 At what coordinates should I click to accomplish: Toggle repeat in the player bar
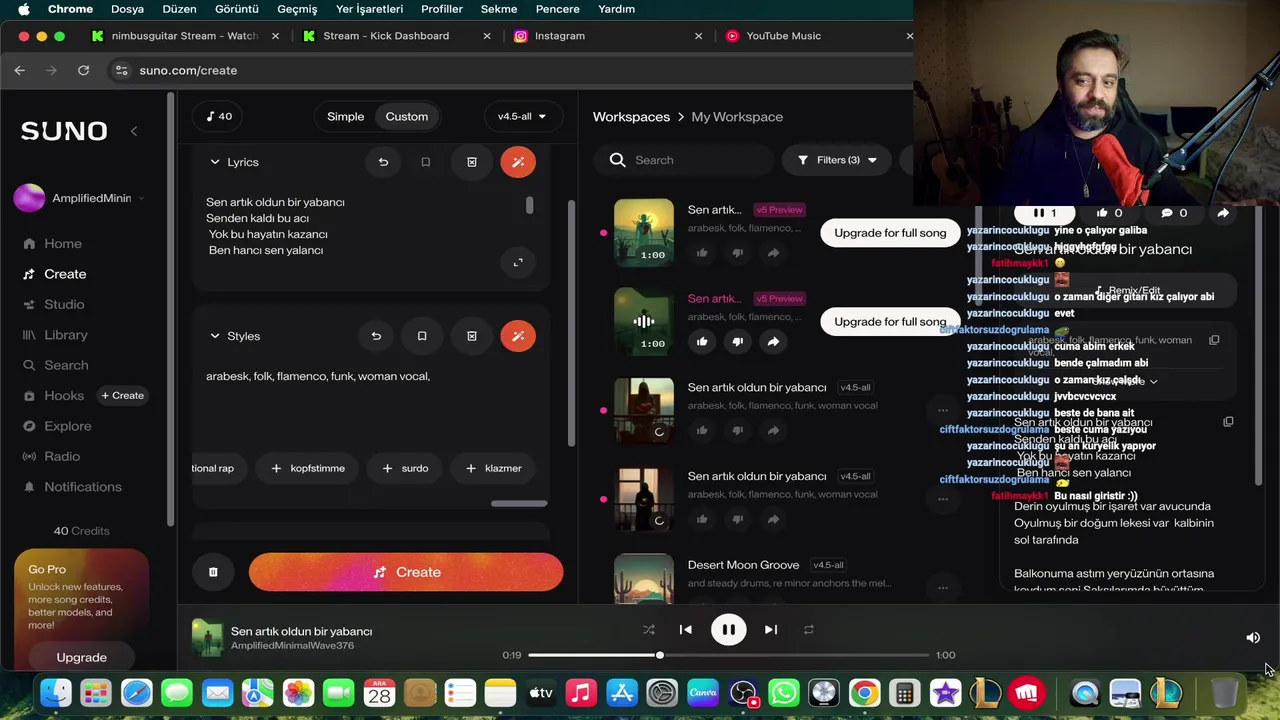[809, 630]
